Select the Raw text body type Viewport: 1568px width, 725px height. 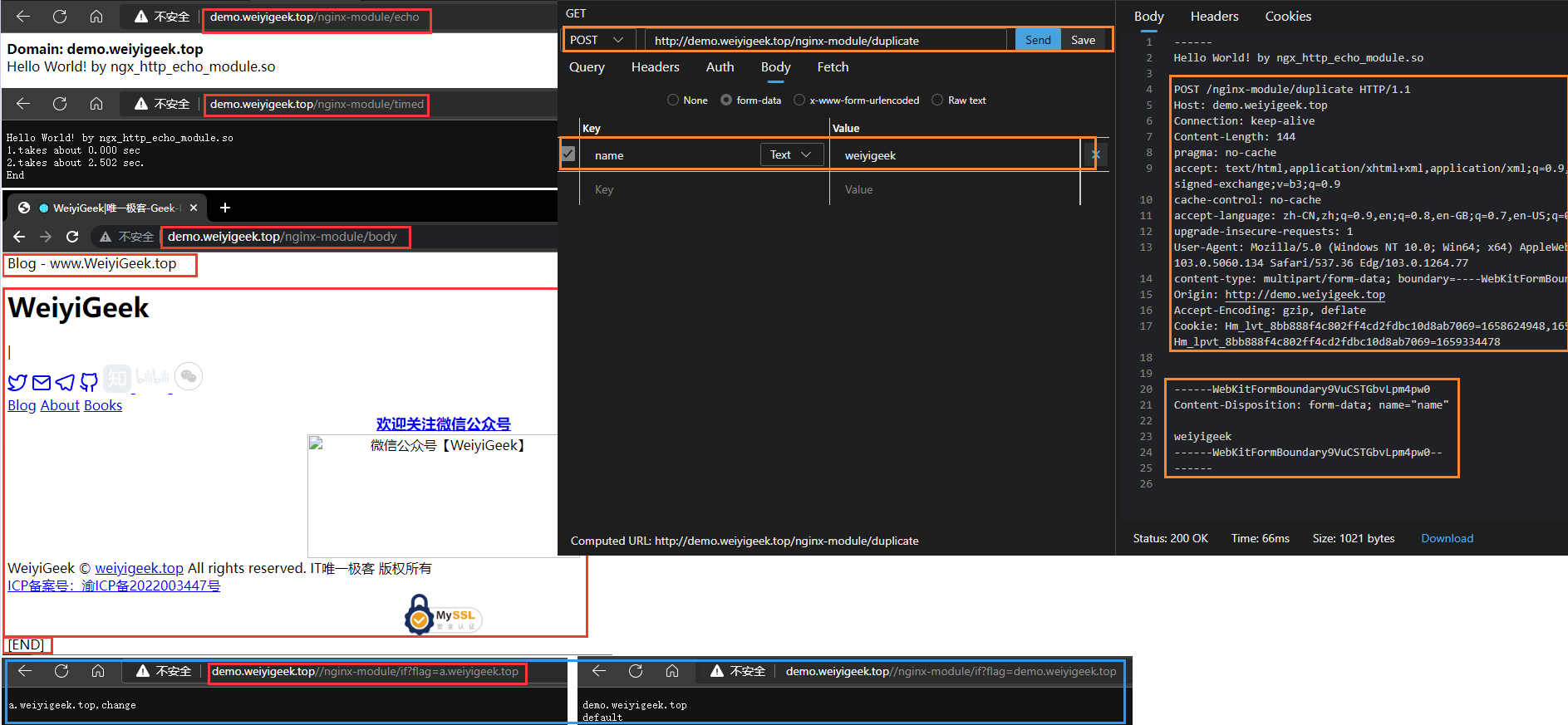(937, 100)
